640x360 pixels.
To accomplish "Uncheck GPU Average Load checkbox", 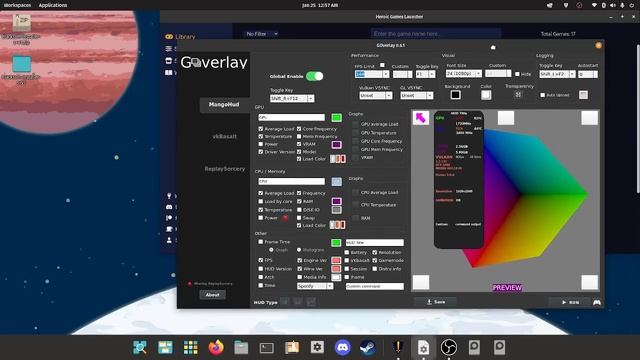I will pos(261,129).
